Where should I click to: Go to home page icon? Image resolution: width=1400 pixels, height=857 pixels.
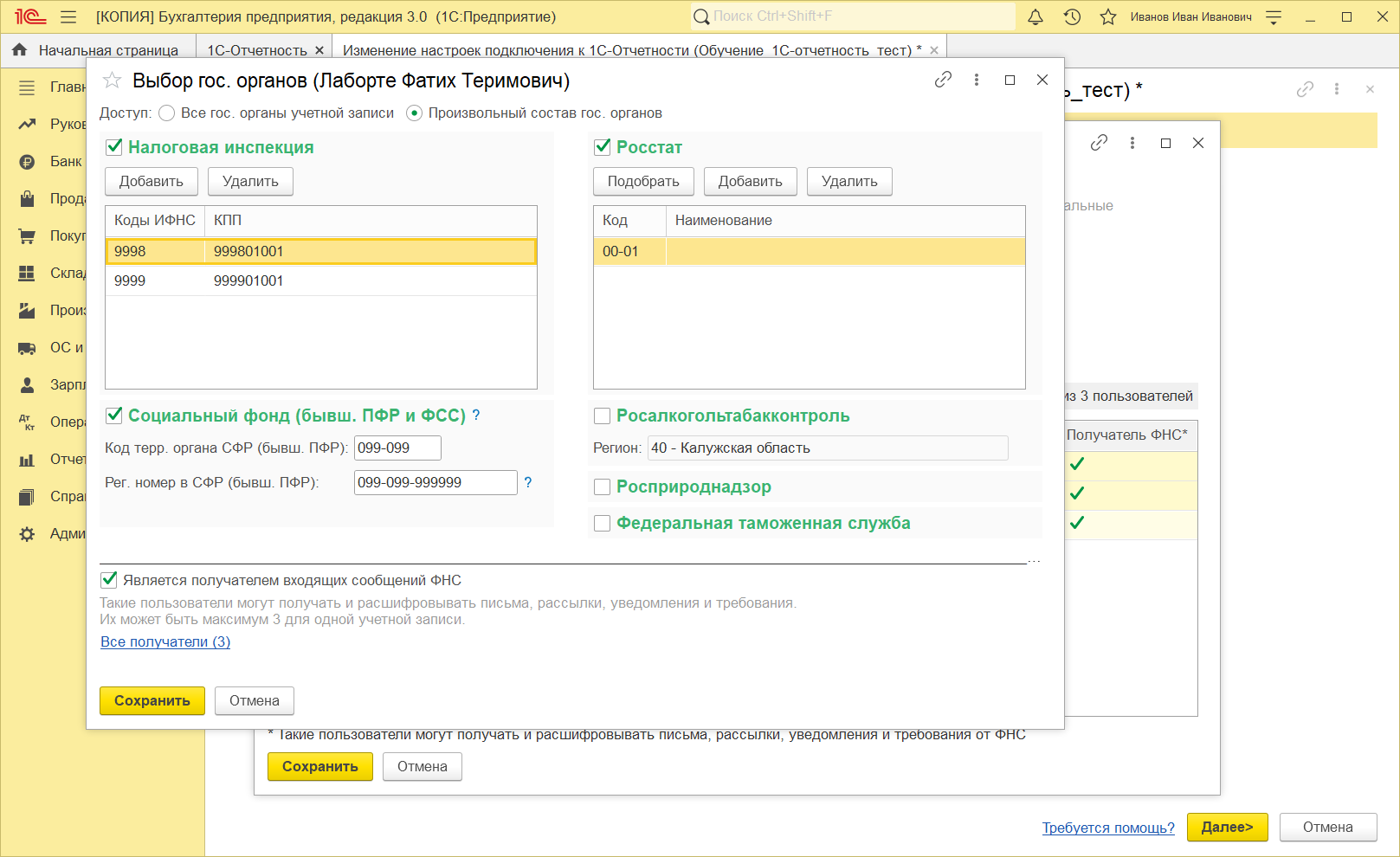(19, 50)
